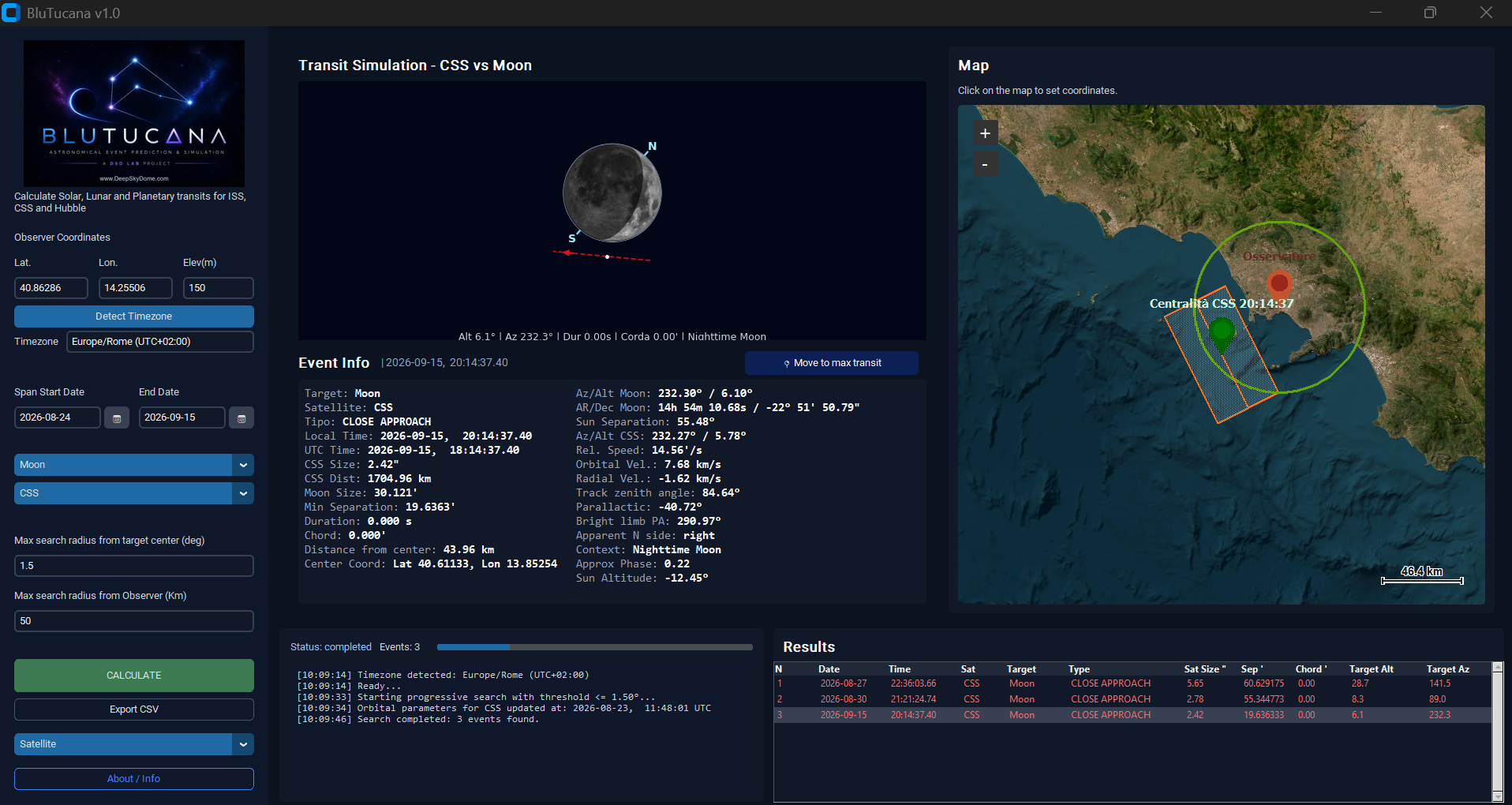Open the About / Info dialog
Image resolution: width=1512 pixels, height=805 pixels.
(x=134, y=779)
